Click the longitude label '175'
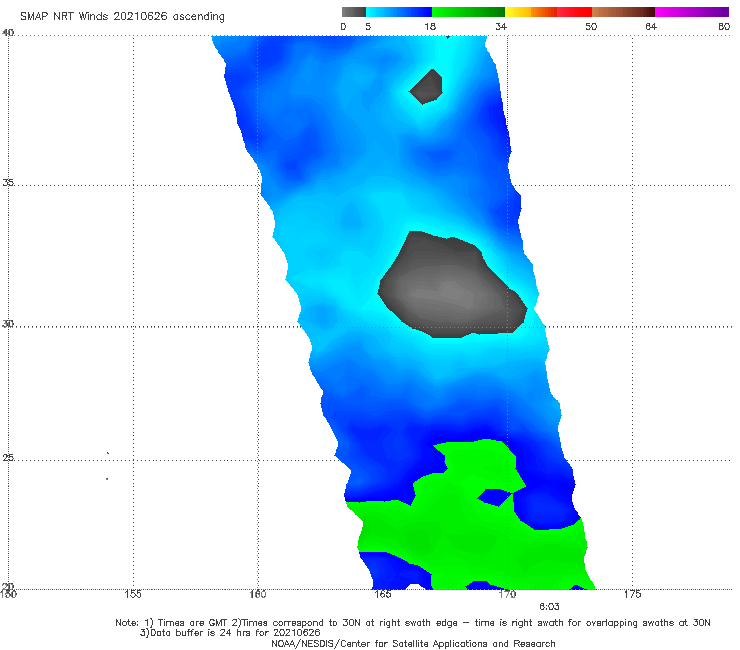This screenshot has height=650, width=740. [x=632, y=594]
